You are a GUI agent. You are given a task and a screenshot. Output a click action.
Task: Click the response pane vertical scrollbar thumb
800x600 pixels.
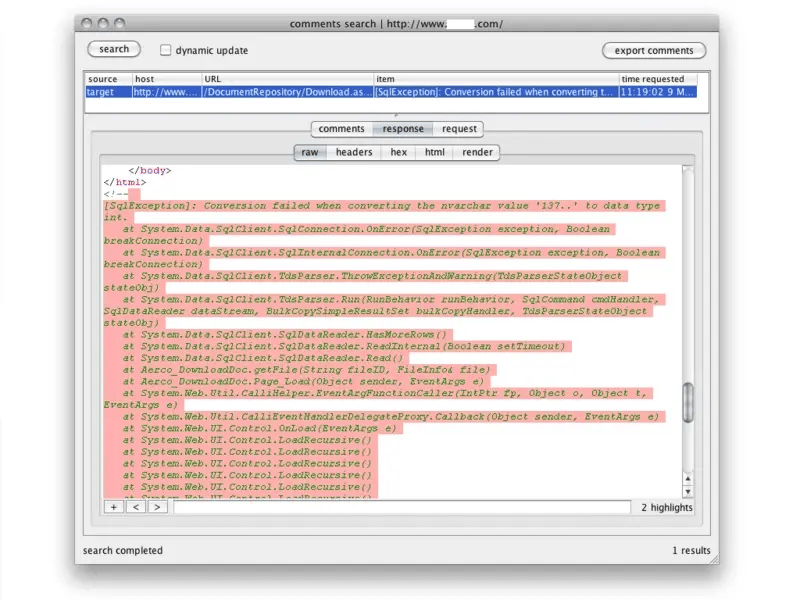687,402
